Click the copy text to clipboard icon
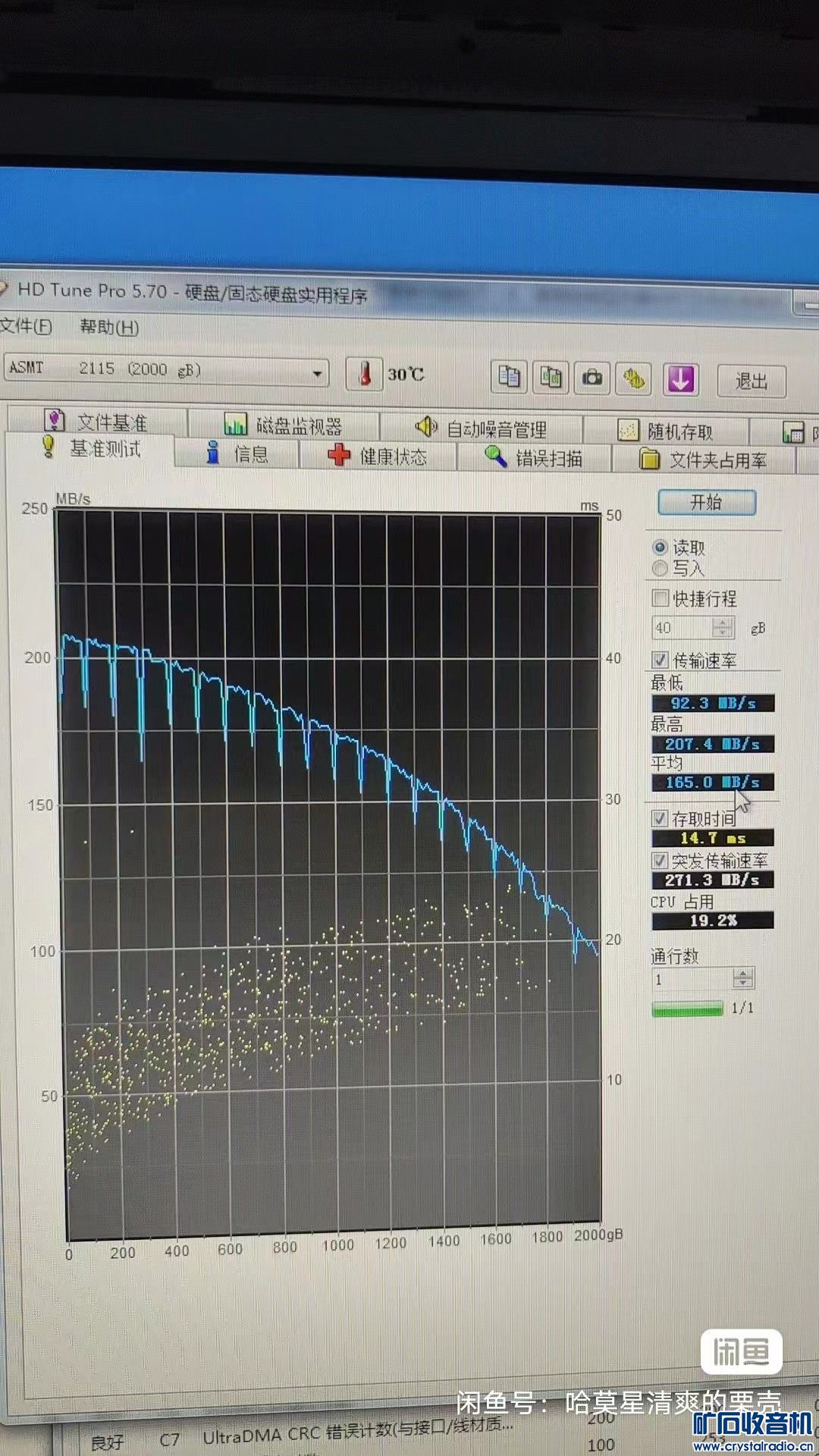This screenshot has height=1456, width=819. click(509, 377)
